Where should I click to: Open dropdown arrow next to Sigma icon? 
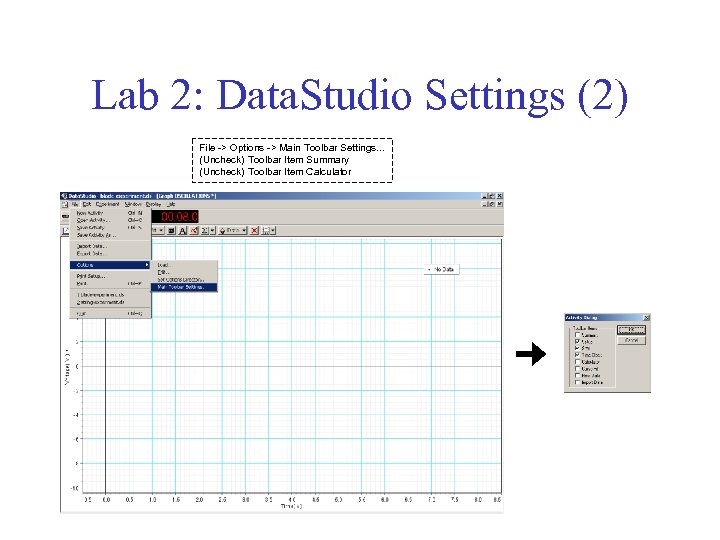[213, 231]
